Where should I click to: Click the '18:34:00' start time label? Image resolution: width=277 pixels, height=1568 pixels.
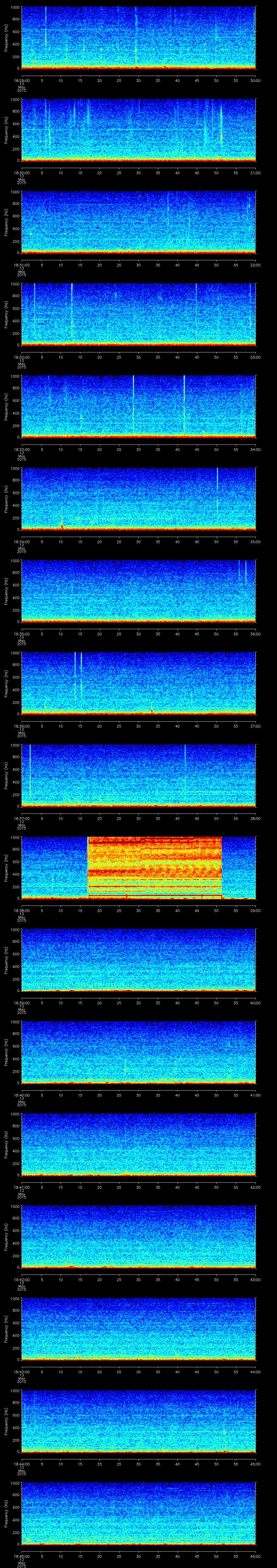(x=21, y=542)
